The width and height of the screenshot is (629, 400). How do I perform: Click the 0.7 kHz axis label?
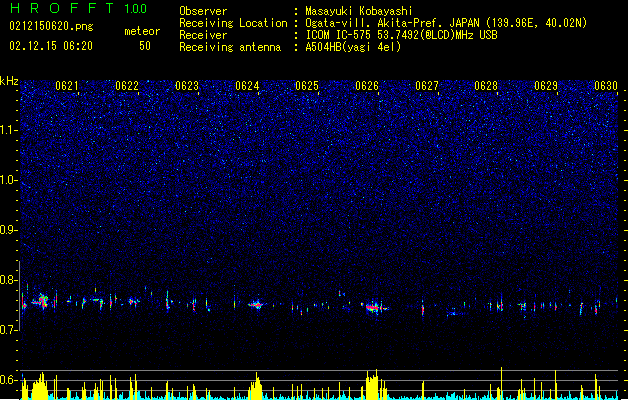pos(8,330)
